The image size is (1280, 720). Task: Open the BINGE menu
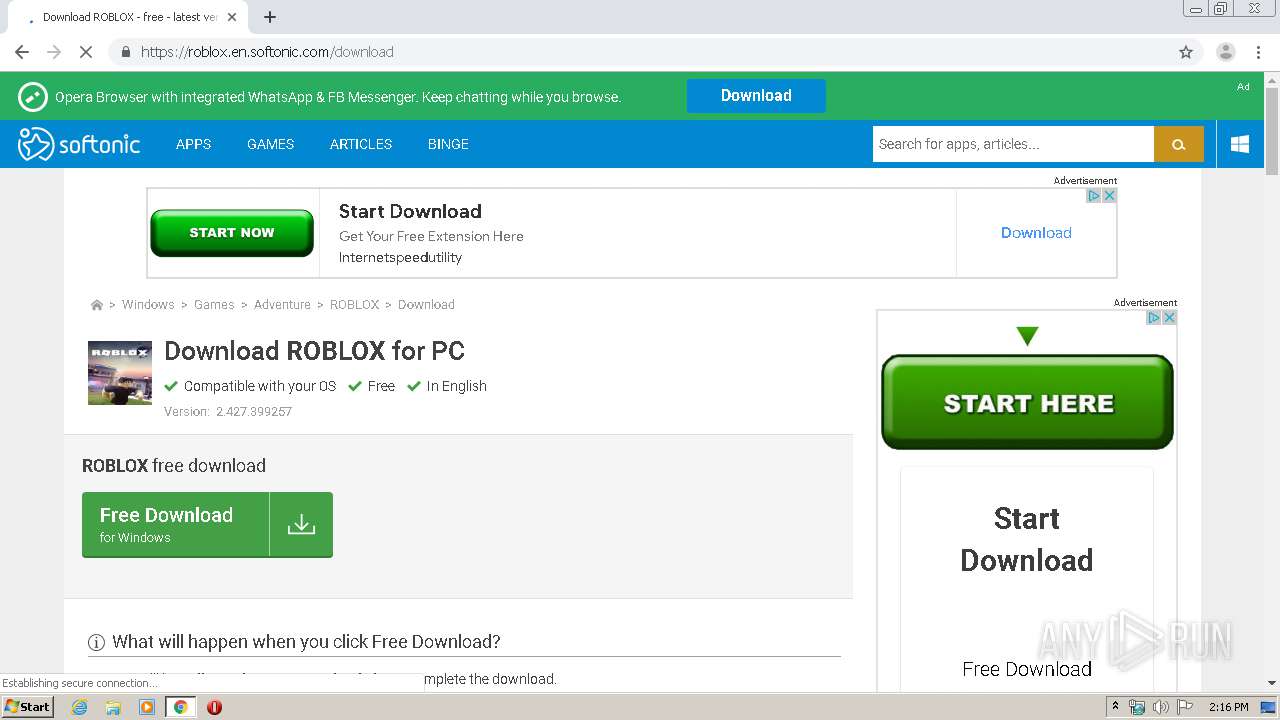(x=448, y=144)
